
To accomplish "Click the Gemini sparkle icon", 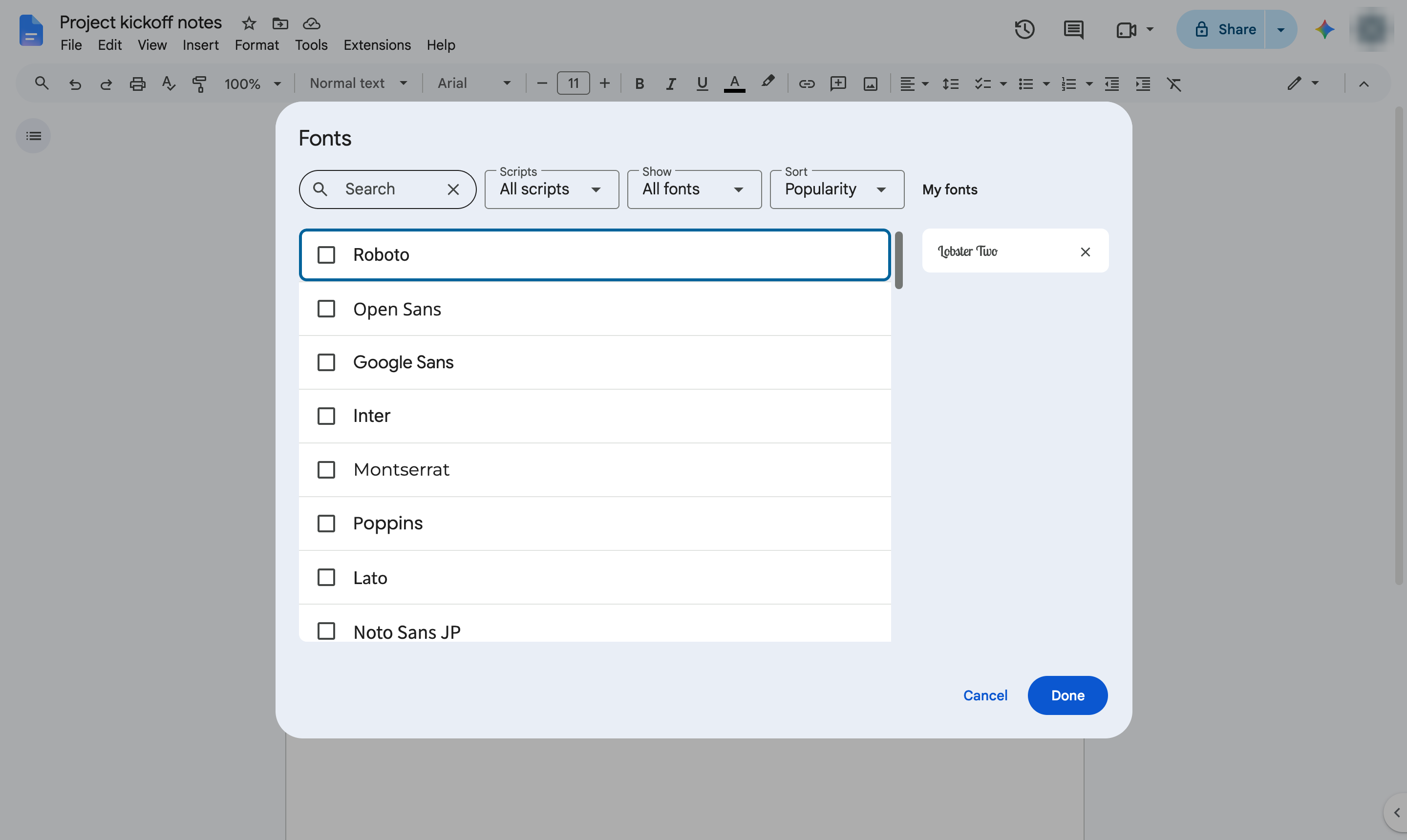I will pyautogui.click(x=1324, y=29).
